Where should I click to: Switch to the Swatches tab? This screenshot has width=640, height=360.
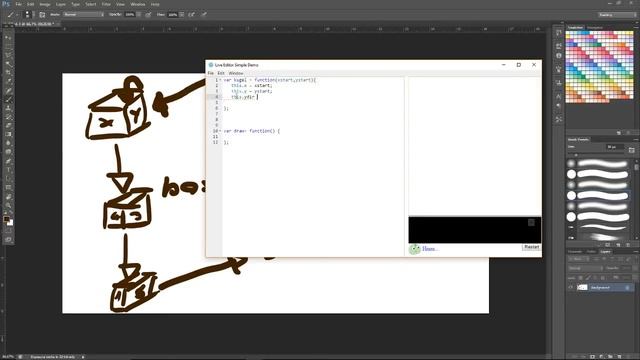pyautogui.click(x=575, y=28)
